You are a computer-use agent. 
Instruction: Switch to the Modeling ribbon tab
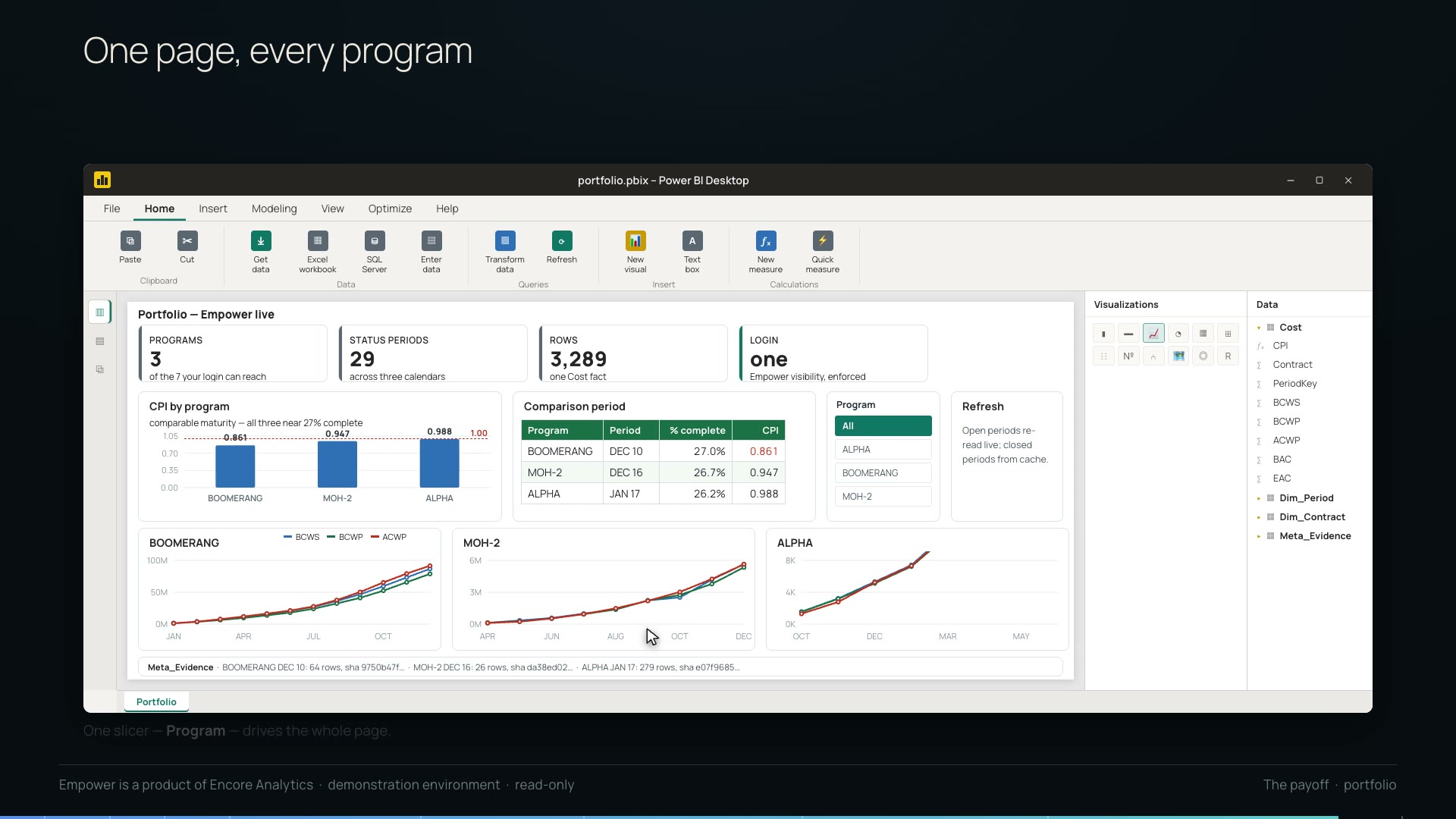pos(275,209)
